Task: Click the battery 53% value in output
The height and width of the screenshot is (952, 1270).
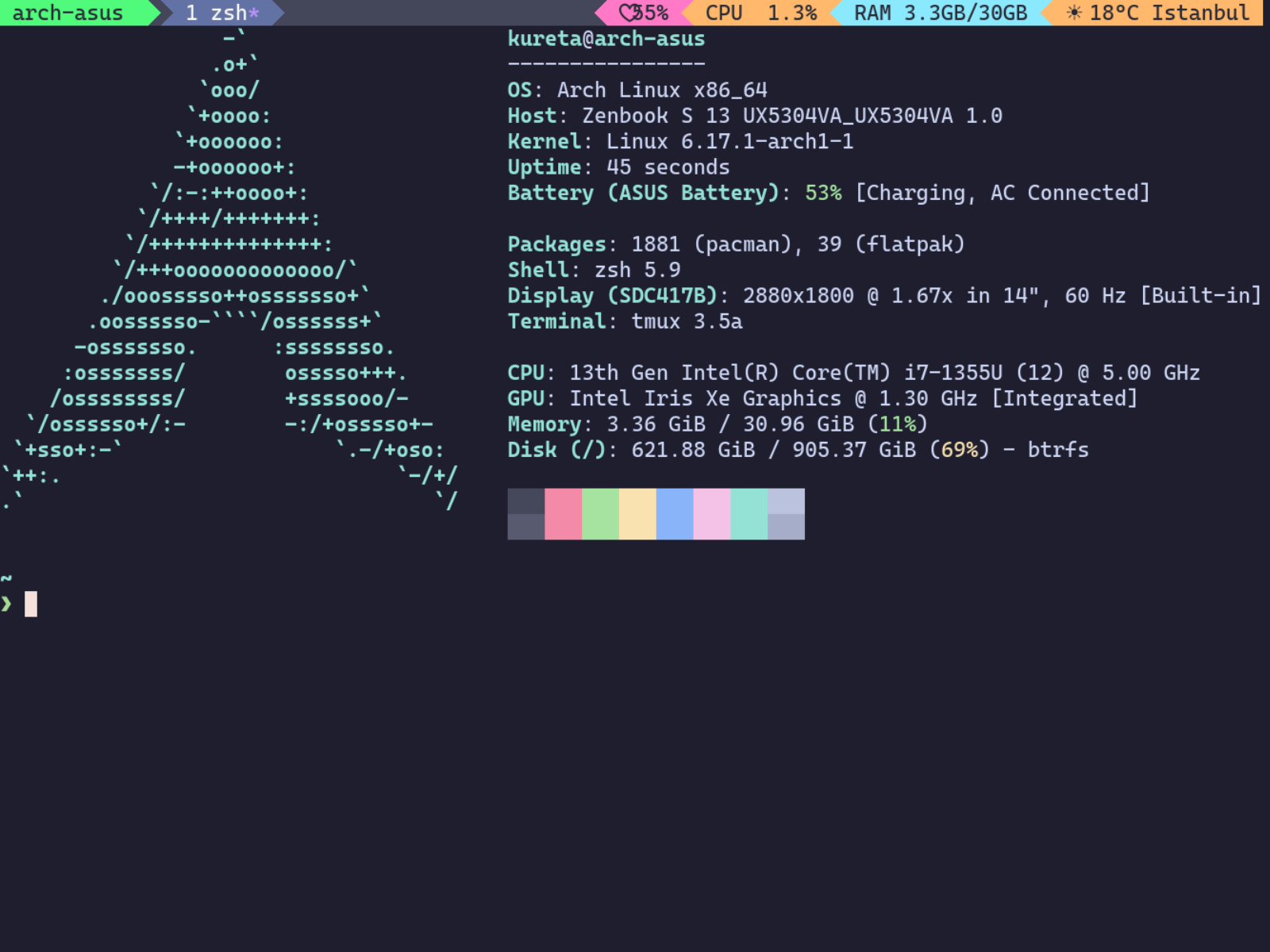Action: tap(823, 193)
